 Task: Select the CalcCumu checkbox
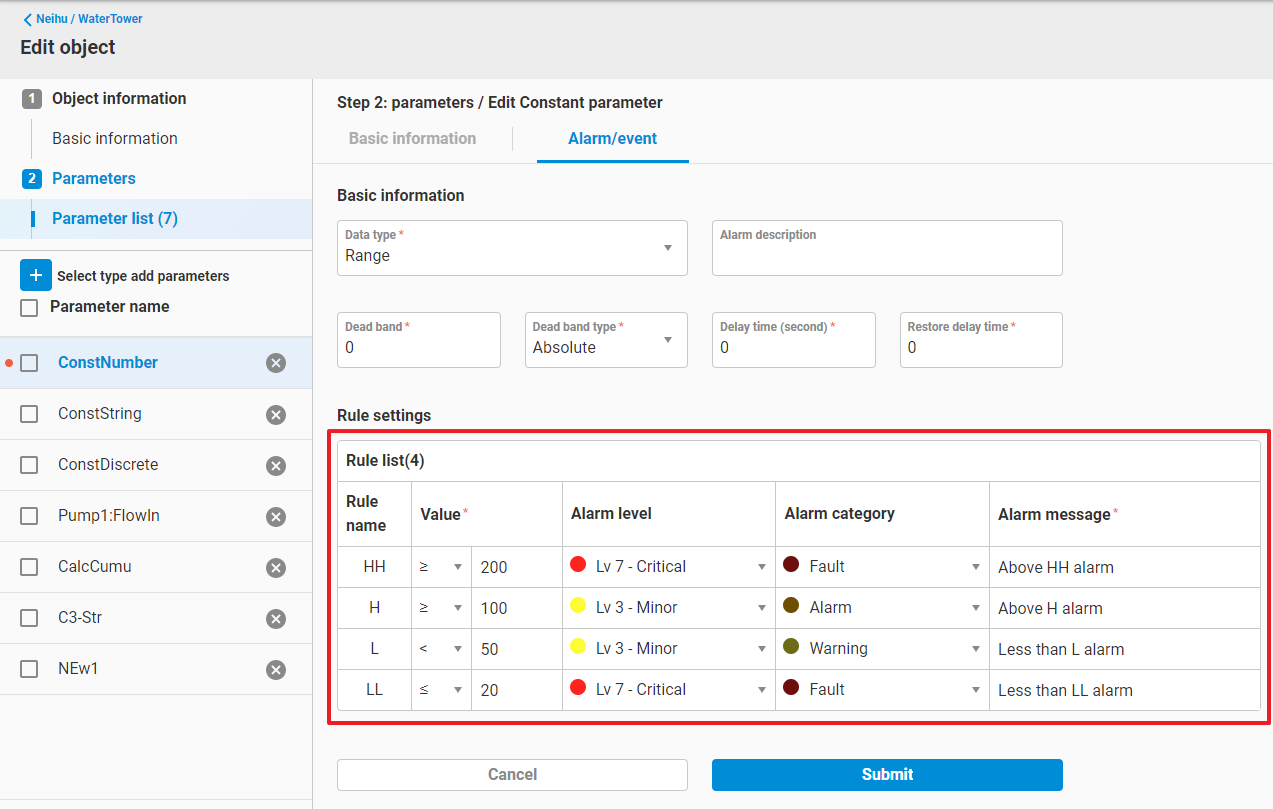(30, 567)
